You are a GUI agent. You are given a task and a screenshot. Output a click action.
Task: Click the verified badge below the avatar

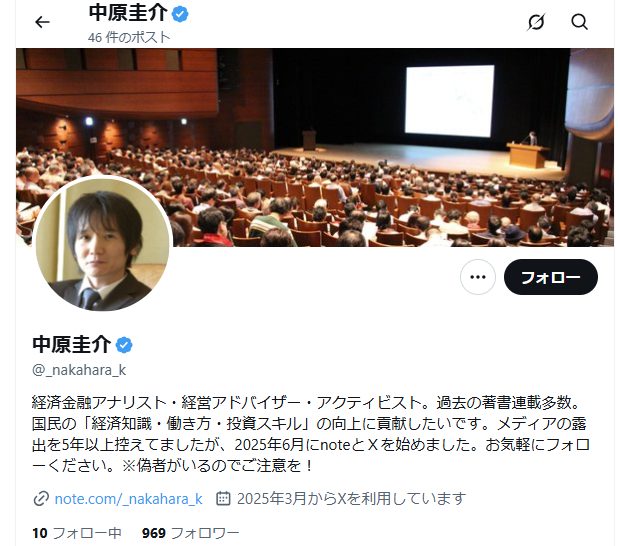[124, 345]
